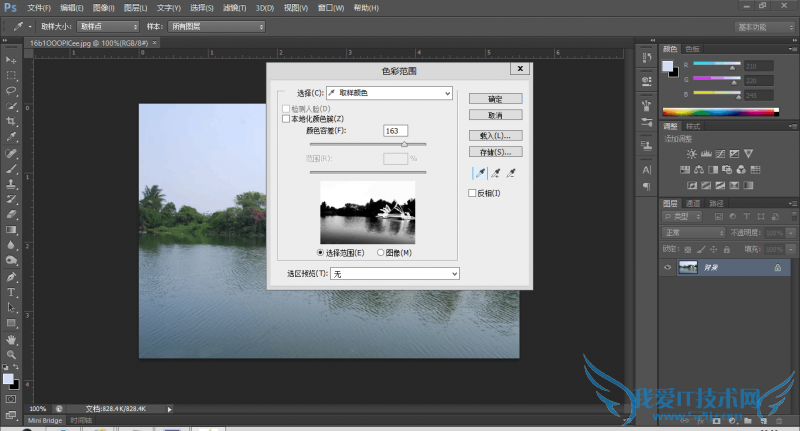Click the 确定 button
This screenshot has height=431, width=800.
(496, 99)
